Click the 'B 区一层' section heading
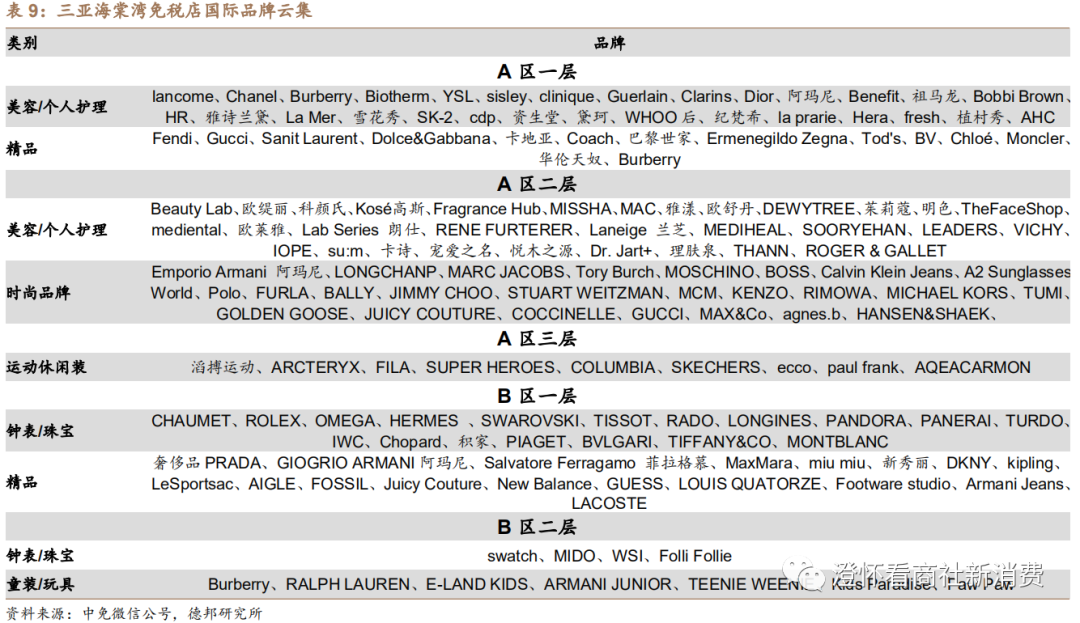 [537, 397]
